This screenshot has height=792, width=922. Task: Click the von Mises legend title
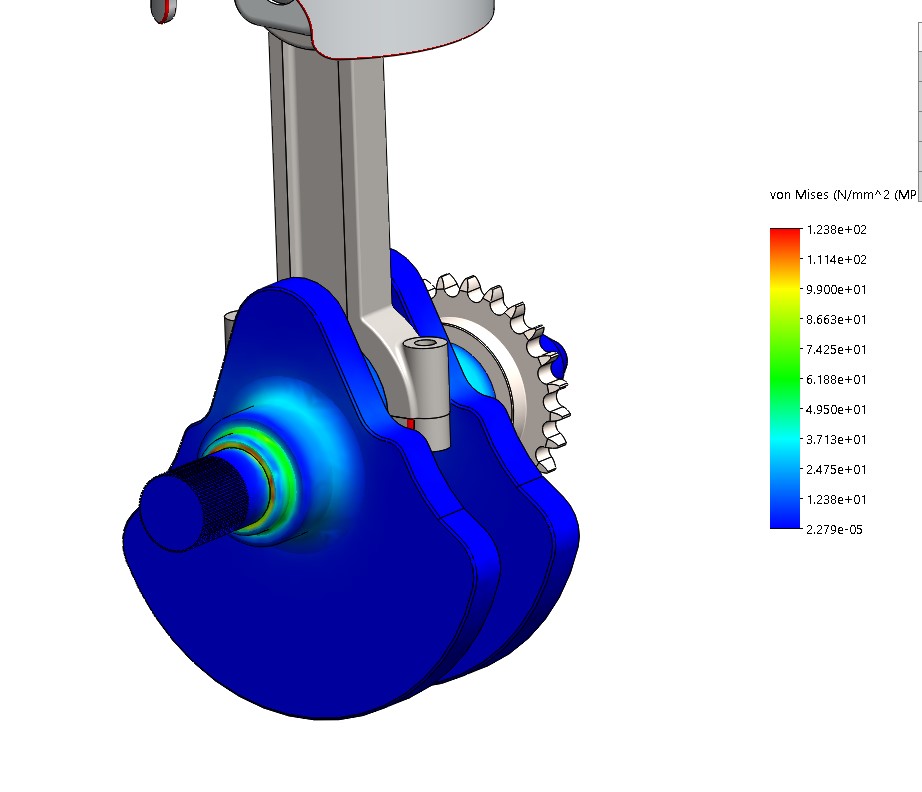point(843,195)
